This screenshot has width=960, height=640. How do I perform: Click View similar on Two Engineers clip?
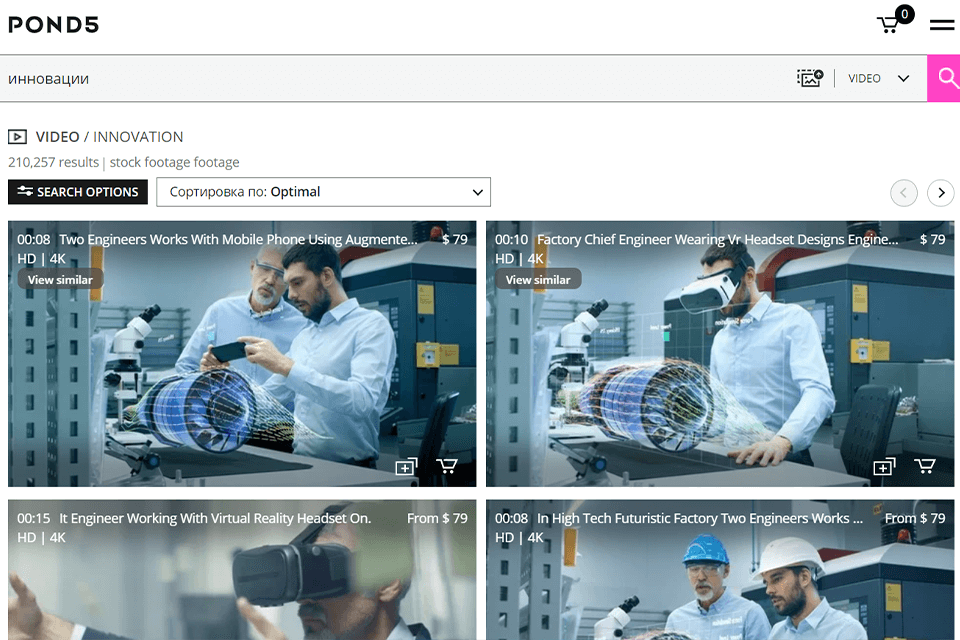(x=60, y=280)
